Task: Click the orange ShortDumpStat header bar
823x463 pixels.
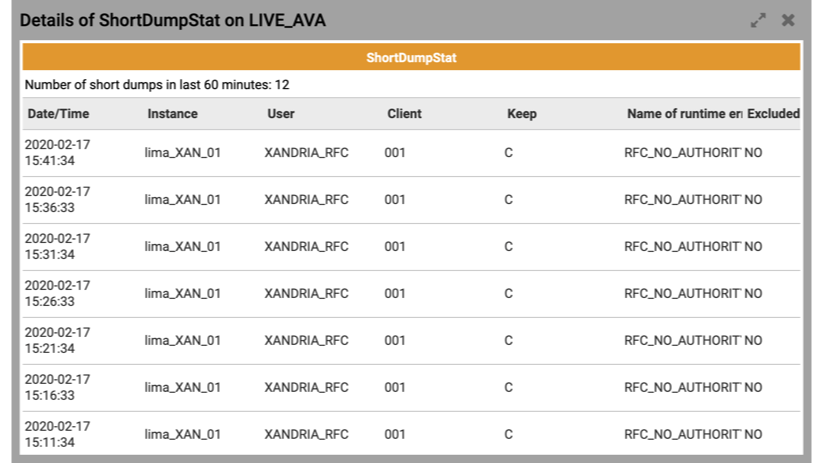Action: [x=411, y=57]
